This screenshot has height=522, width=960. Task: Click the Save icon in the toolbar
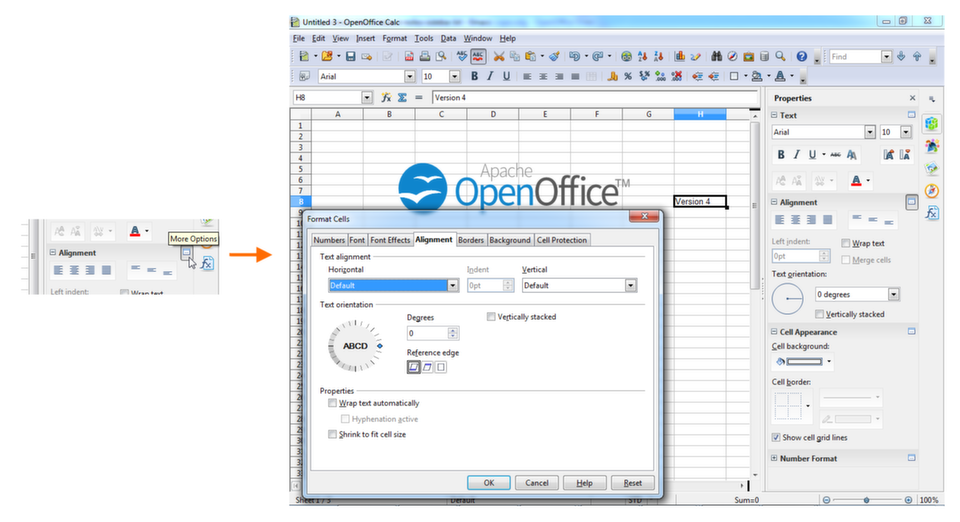[x=350, y=56]
